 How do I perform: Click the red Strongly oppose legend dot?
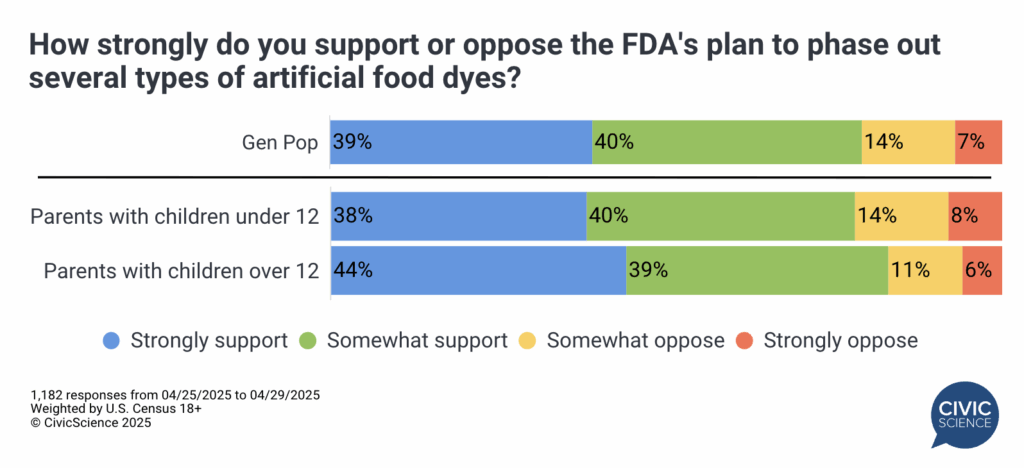coord(745,341)
